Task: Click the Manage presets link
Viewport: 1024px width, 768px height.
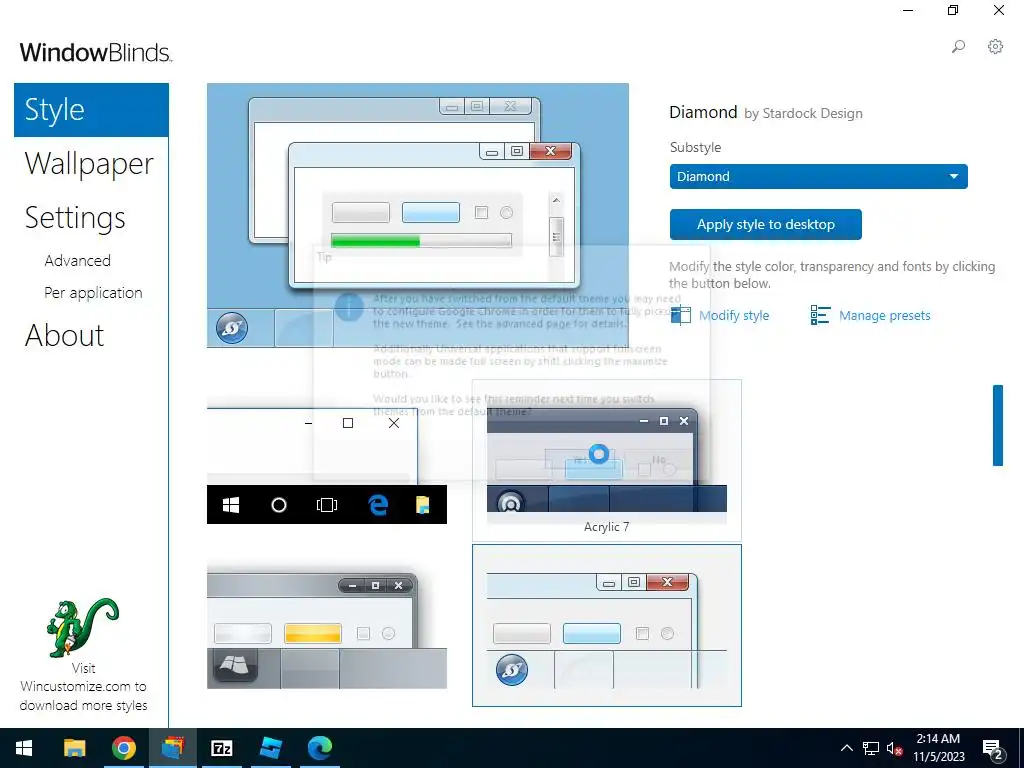Action: (884, 315)
